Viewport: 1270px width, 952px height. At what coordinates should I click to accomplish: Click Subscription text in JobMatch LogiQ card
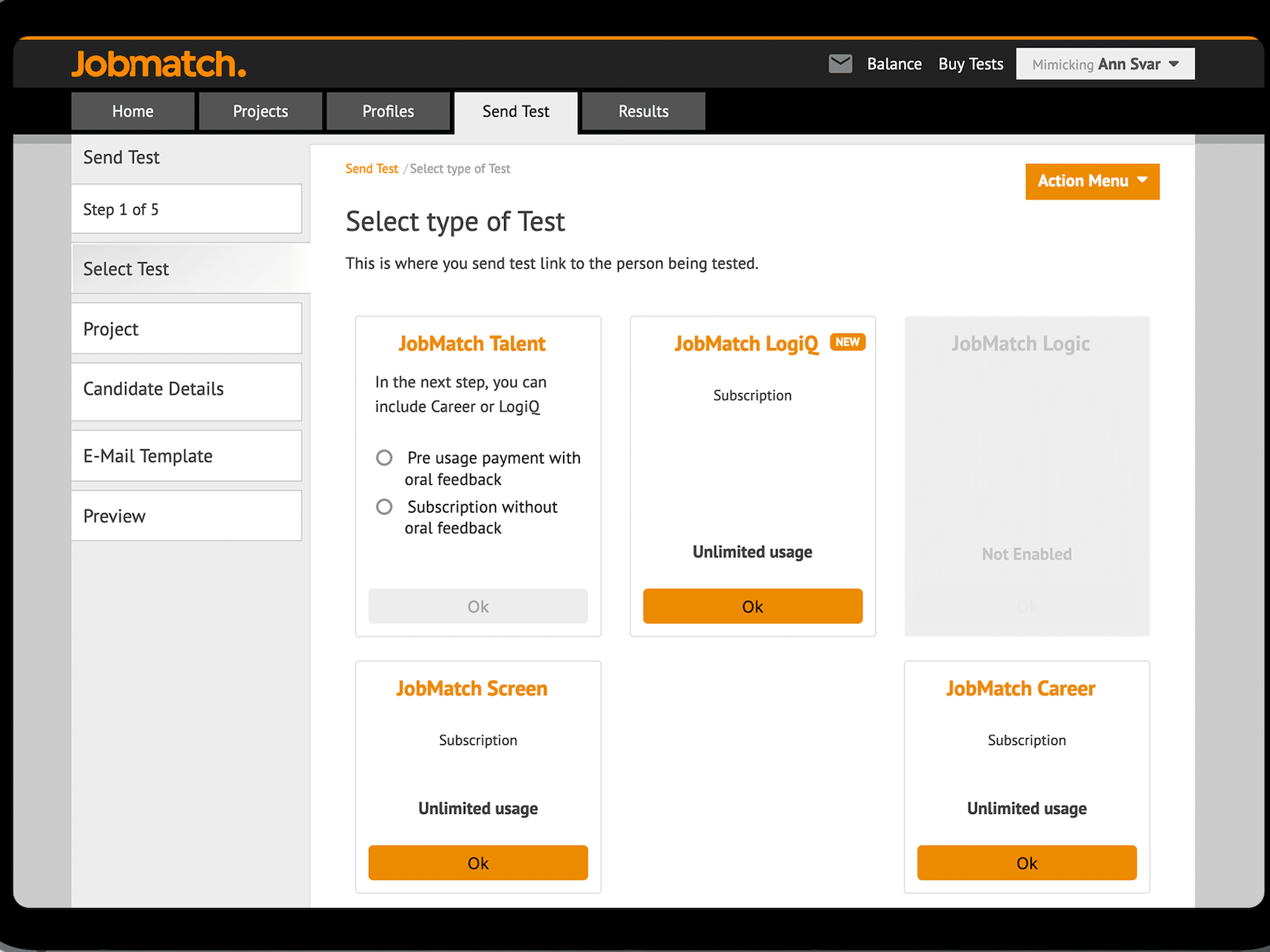[753, 395]
